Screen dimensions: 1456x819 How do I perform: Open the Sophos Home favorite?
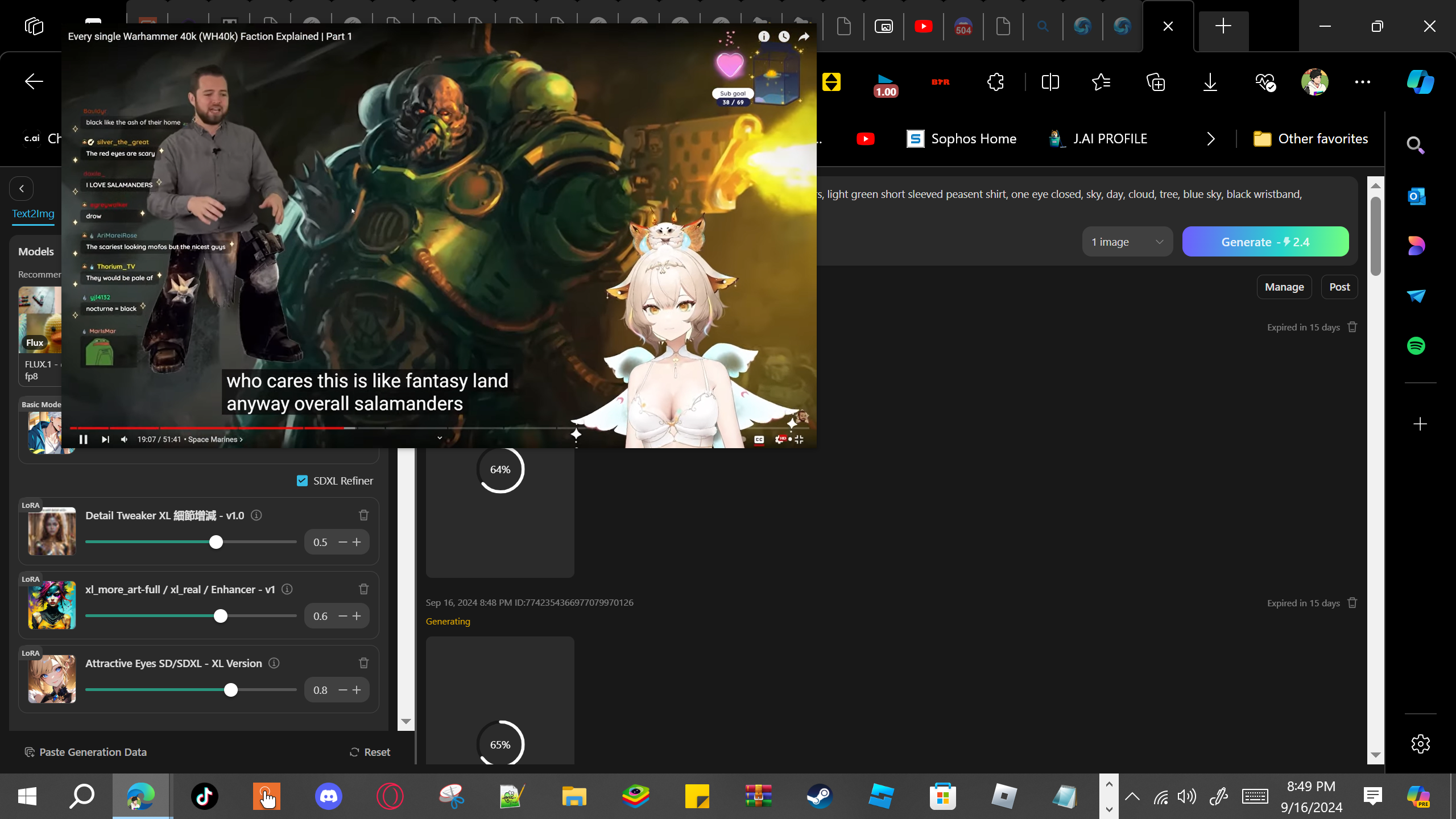(962, 139)
